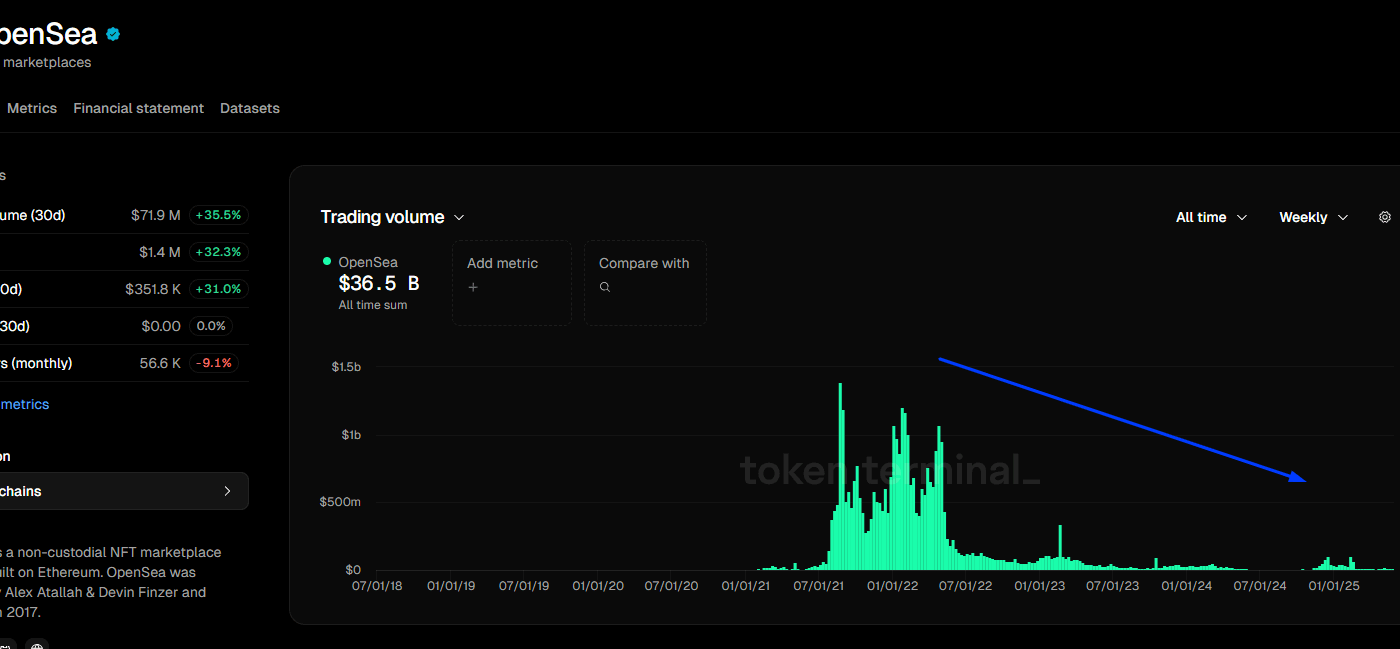Click the $1.4 M value
1400x649 pixels.
160,252
